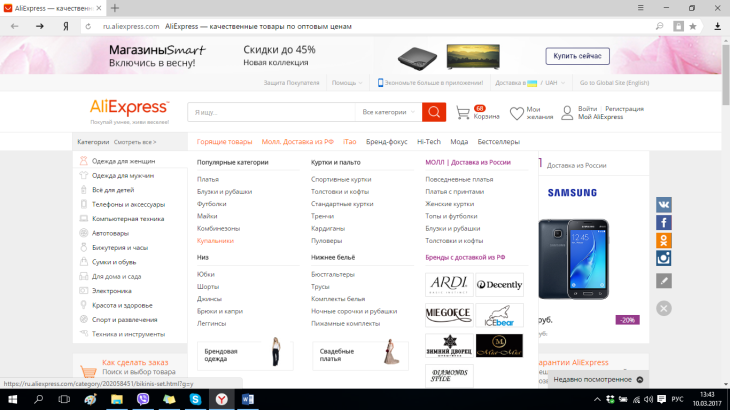Open the Бренд-фокус tab
The width and height of the screenshot is (730, 410).
[x=386, y=141]
